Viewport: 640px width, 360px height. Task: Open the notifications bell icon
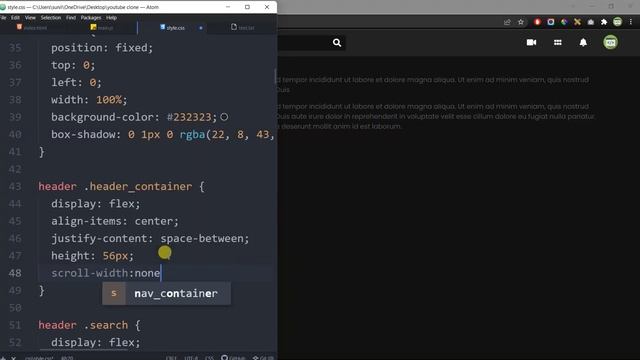[x=583, y=42]
